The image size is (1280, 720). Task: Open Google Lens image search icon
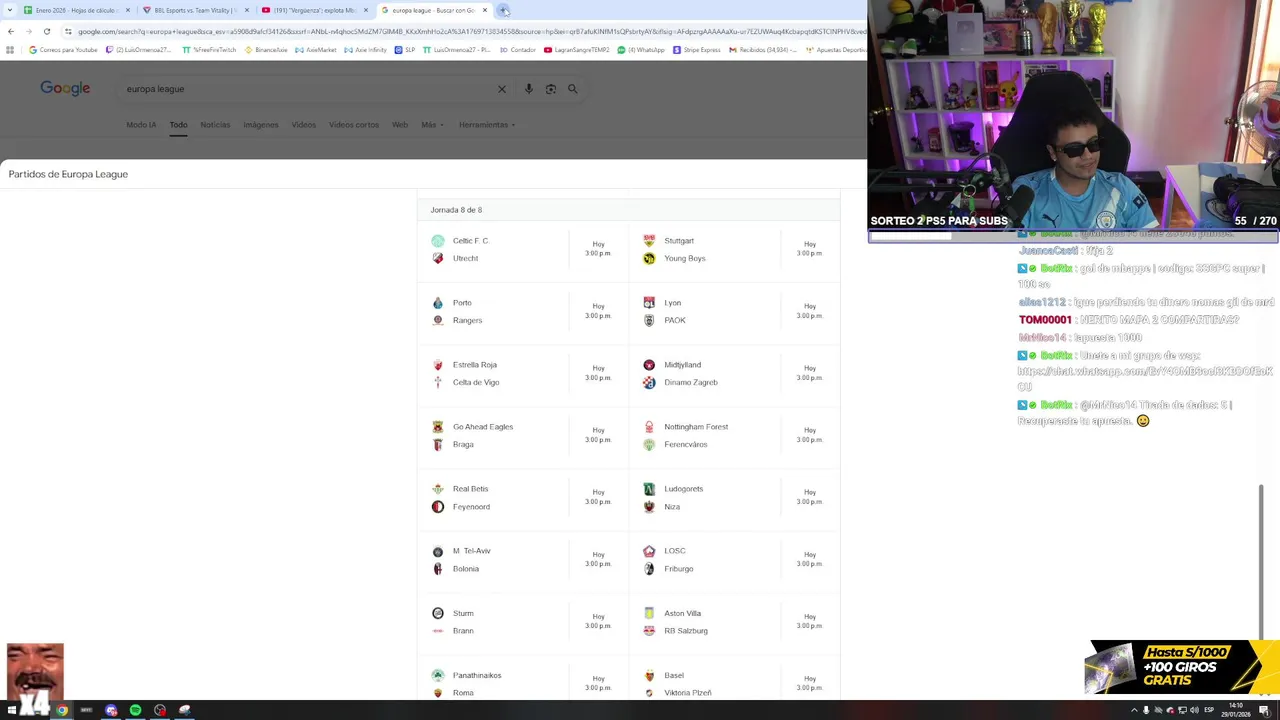coord(551,89)
